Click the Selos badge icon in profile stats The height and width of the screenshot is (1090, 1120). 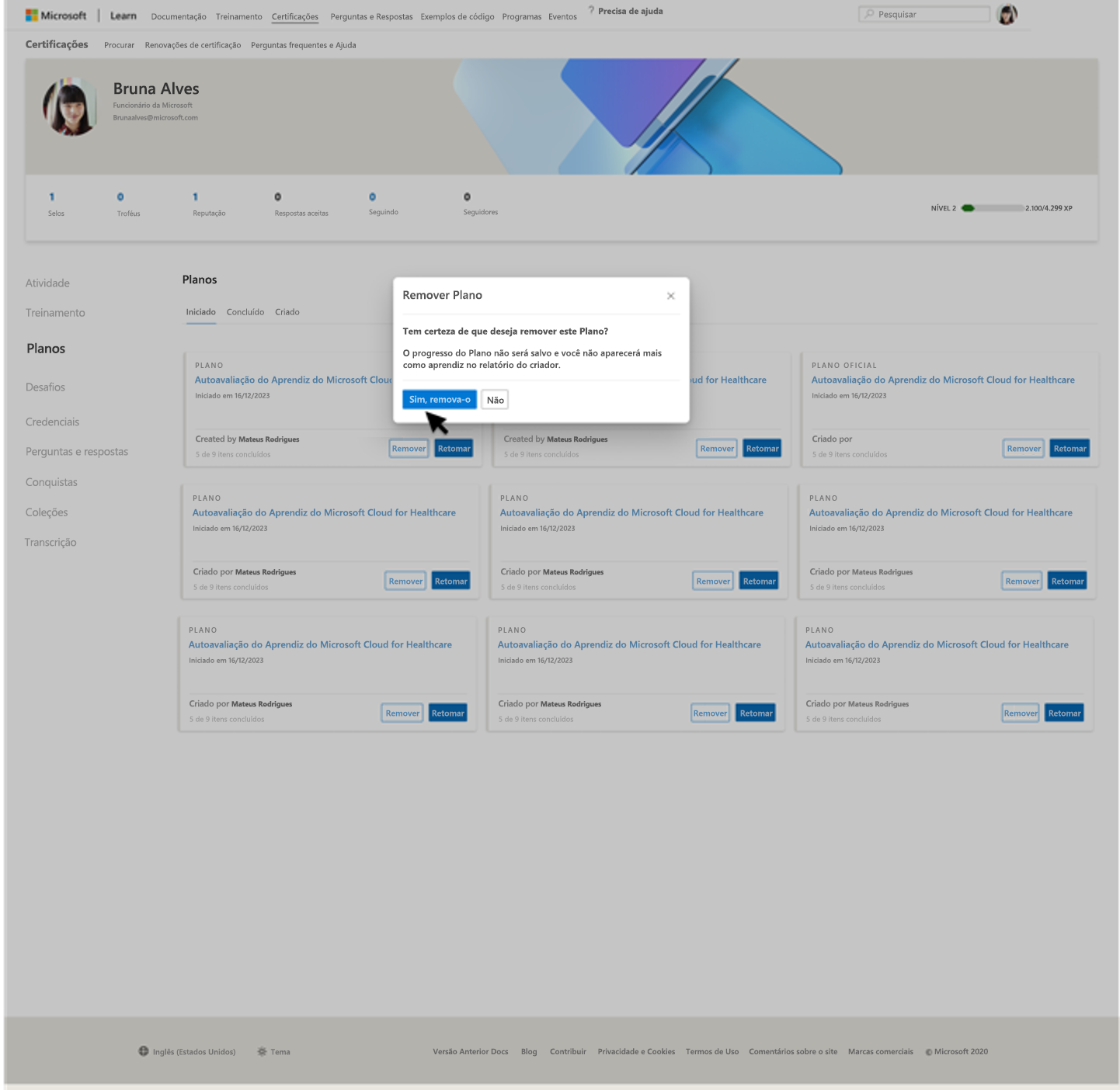pyautogui.click(x=51, y=196)
